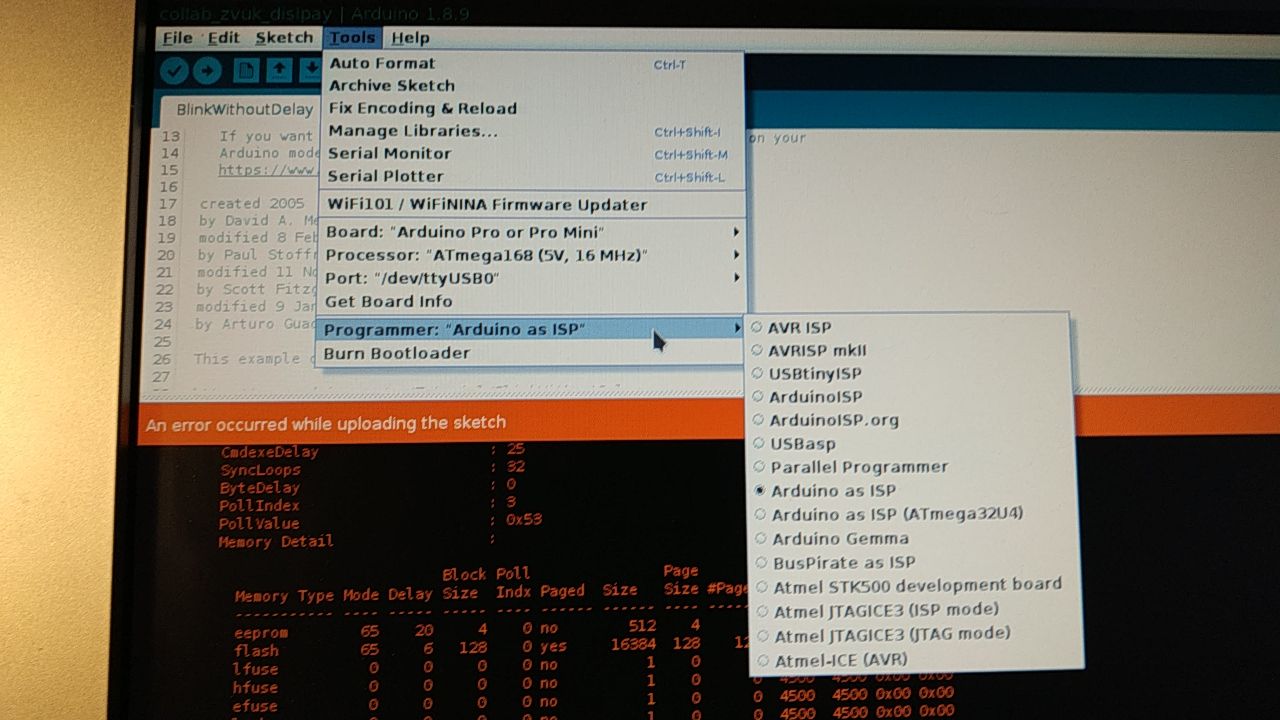Select BusPirate as ISP programmer
The width and height of the screenshot is (1280, 720).
pyautogui.click(x=912, y=562)
